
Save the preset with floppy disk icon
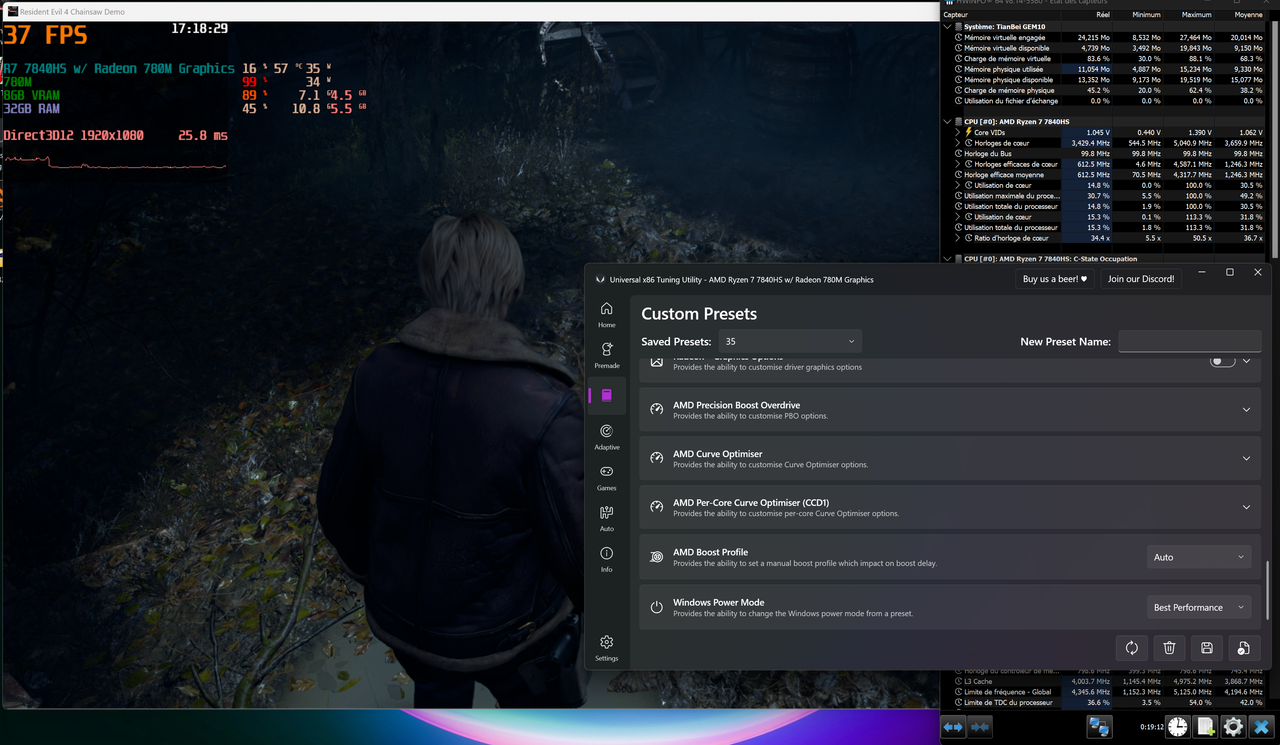click(x=1206, y=648)
